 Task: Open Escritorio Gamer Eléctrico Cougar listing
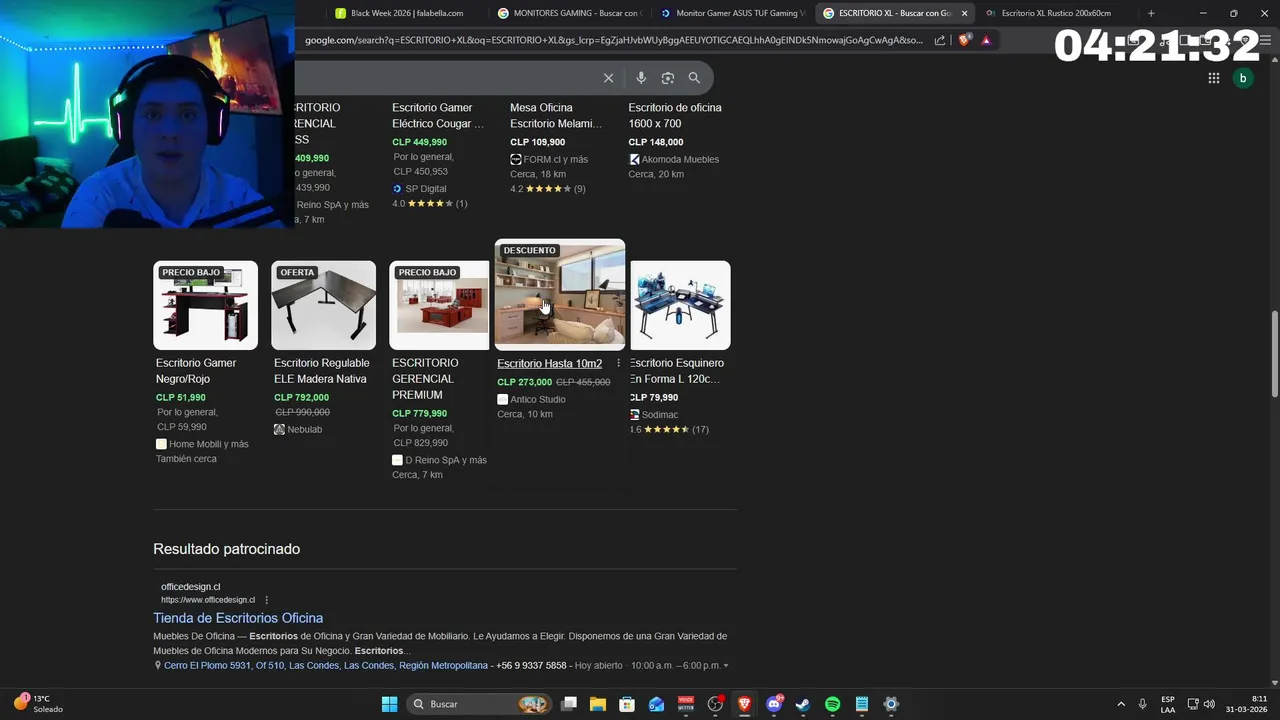[x=438, y=115]
